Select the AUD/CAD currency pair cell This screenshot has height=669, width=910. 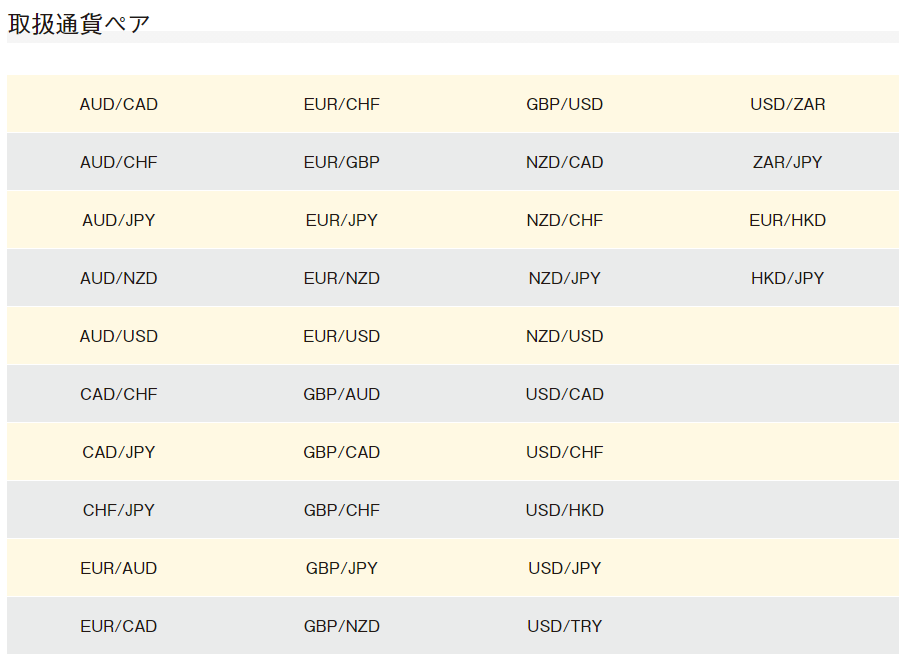118,104
